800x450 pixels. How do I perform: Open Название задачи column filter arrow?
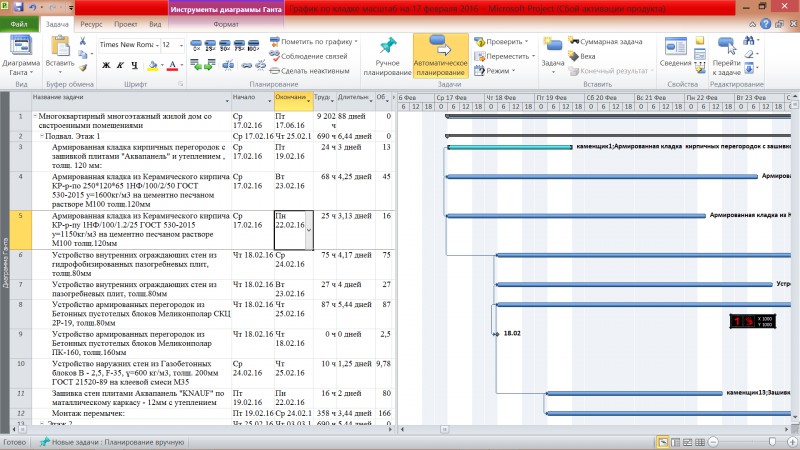click(227, 101)
